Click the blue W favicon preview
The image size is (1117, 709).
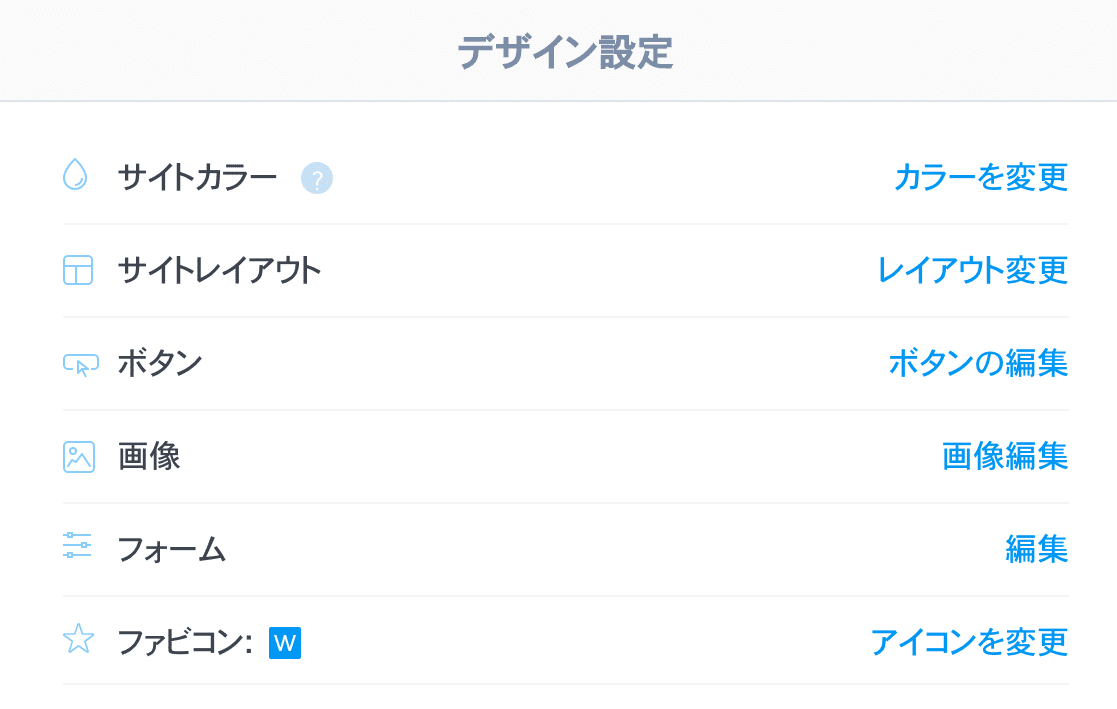click(x=285, y=643)
